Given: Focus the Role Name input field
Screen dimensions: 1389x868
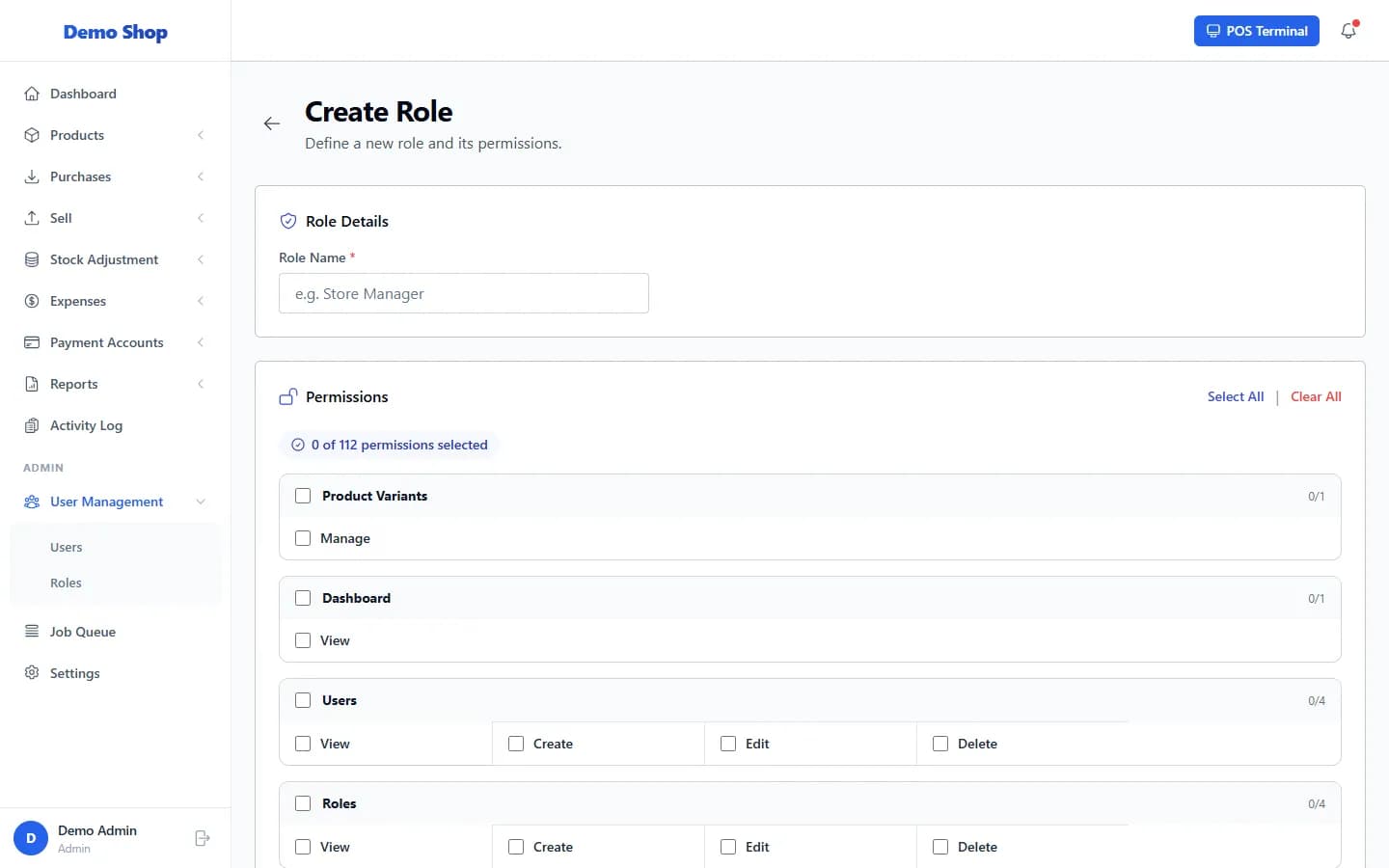Looking at the screenshot, I should [464, 293].
